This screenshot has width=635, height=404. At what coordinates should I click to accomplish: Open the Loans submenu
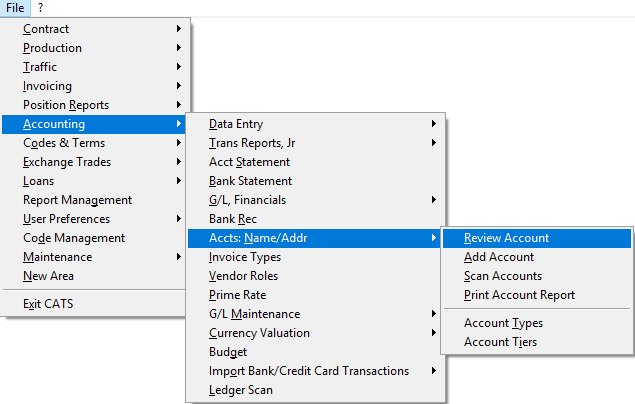pos(94,181)
